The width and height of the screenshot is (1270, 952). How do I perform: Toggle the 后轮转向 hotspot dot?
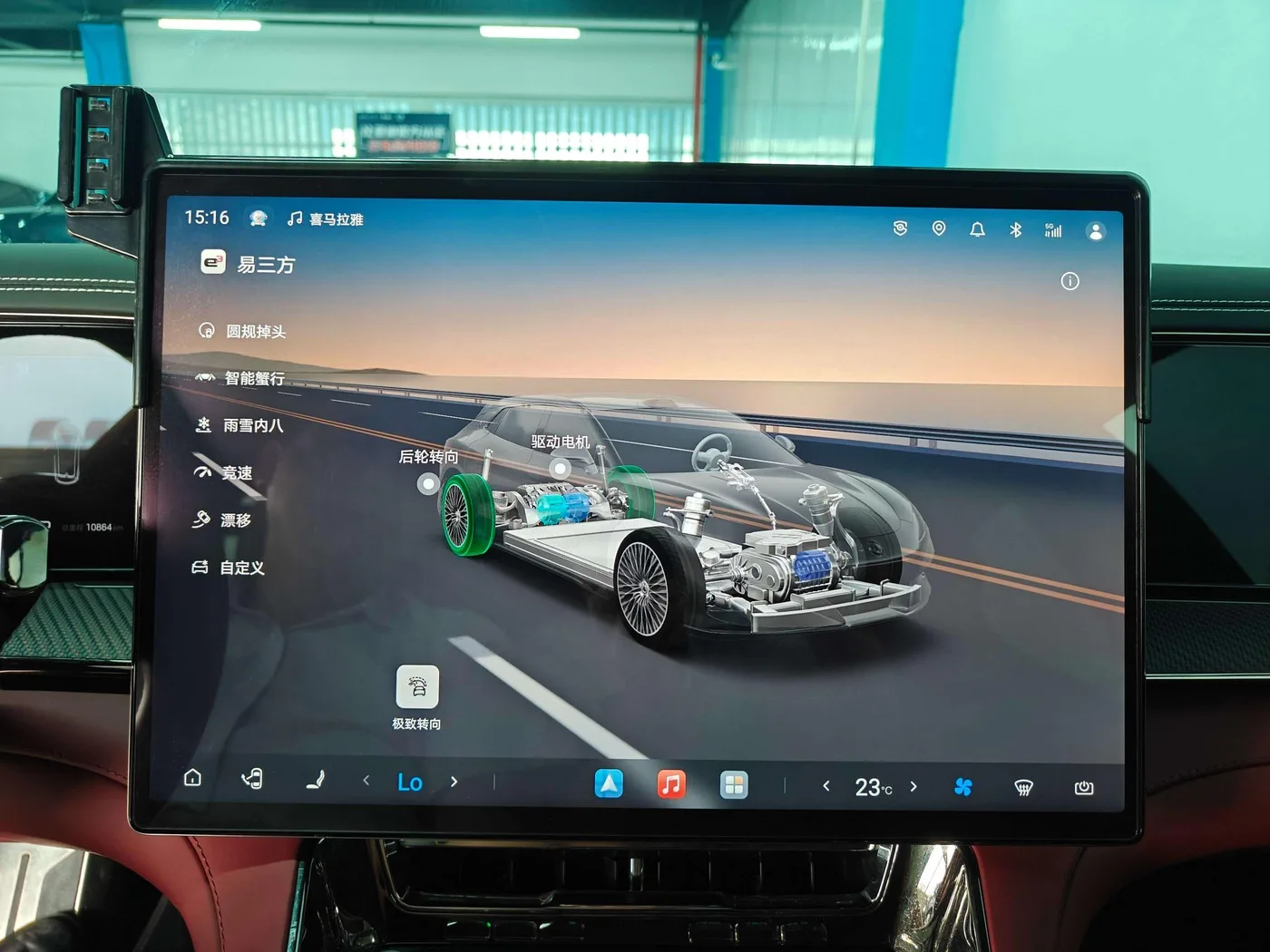(427, 484)
